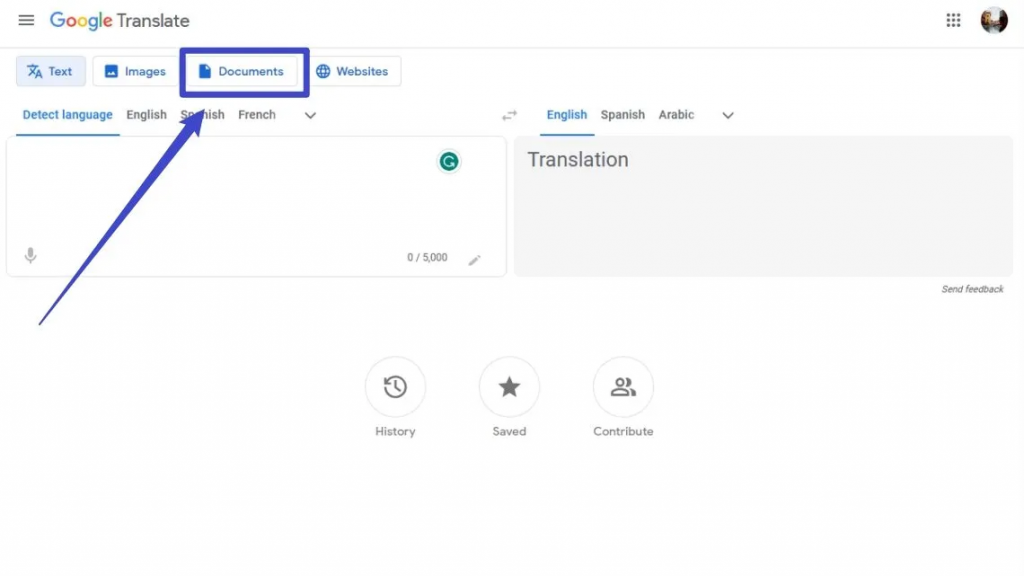Open translation History
1024x576 pixels.
(395, 387)
